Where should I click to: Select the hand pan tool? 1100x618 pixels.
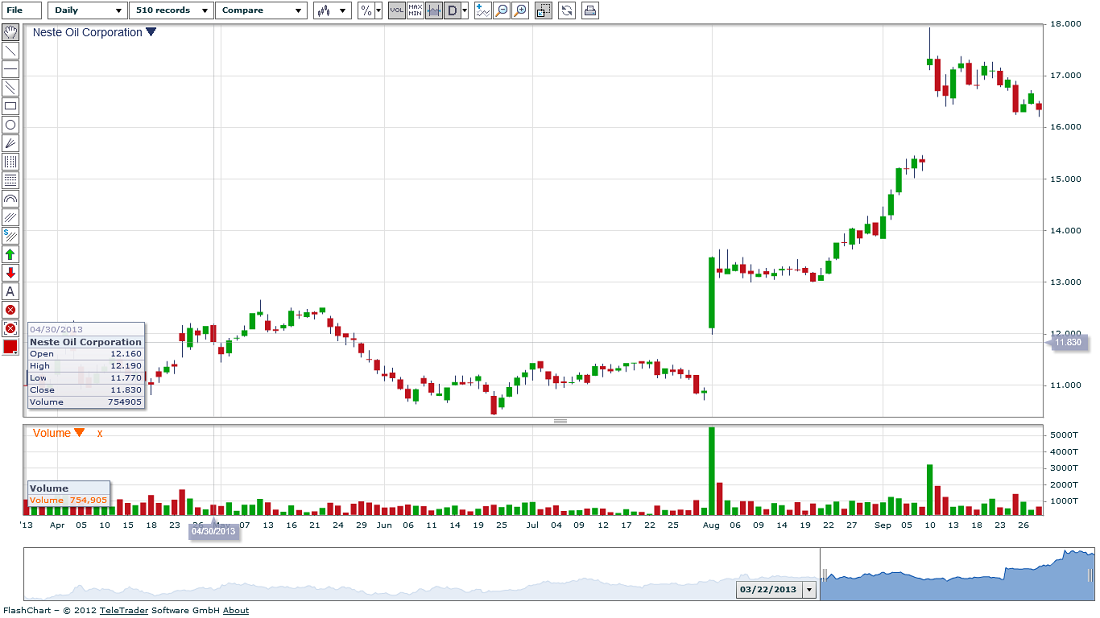pos(10,32)
